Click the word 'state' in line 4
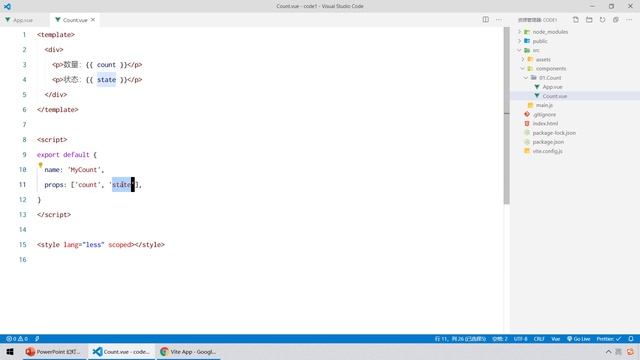Image resolution: width=640 pixels, height=360 pixels. pyautogui.click(x=107, y=80)
